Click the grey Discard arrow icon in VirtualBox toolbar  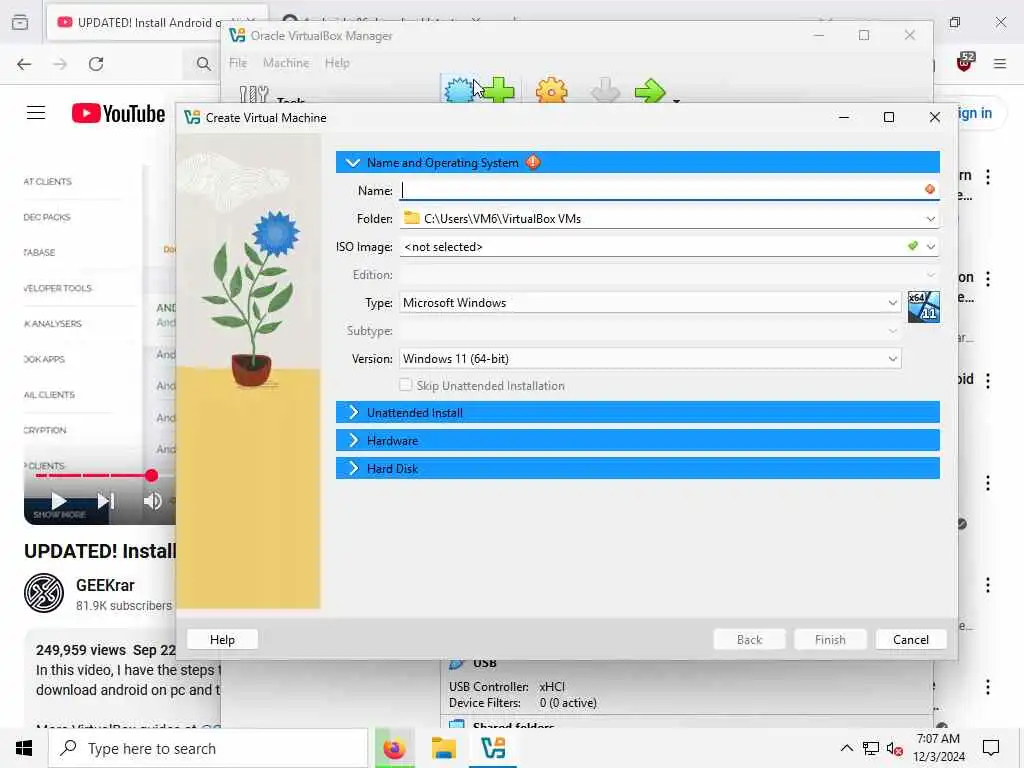coord(605,91)
